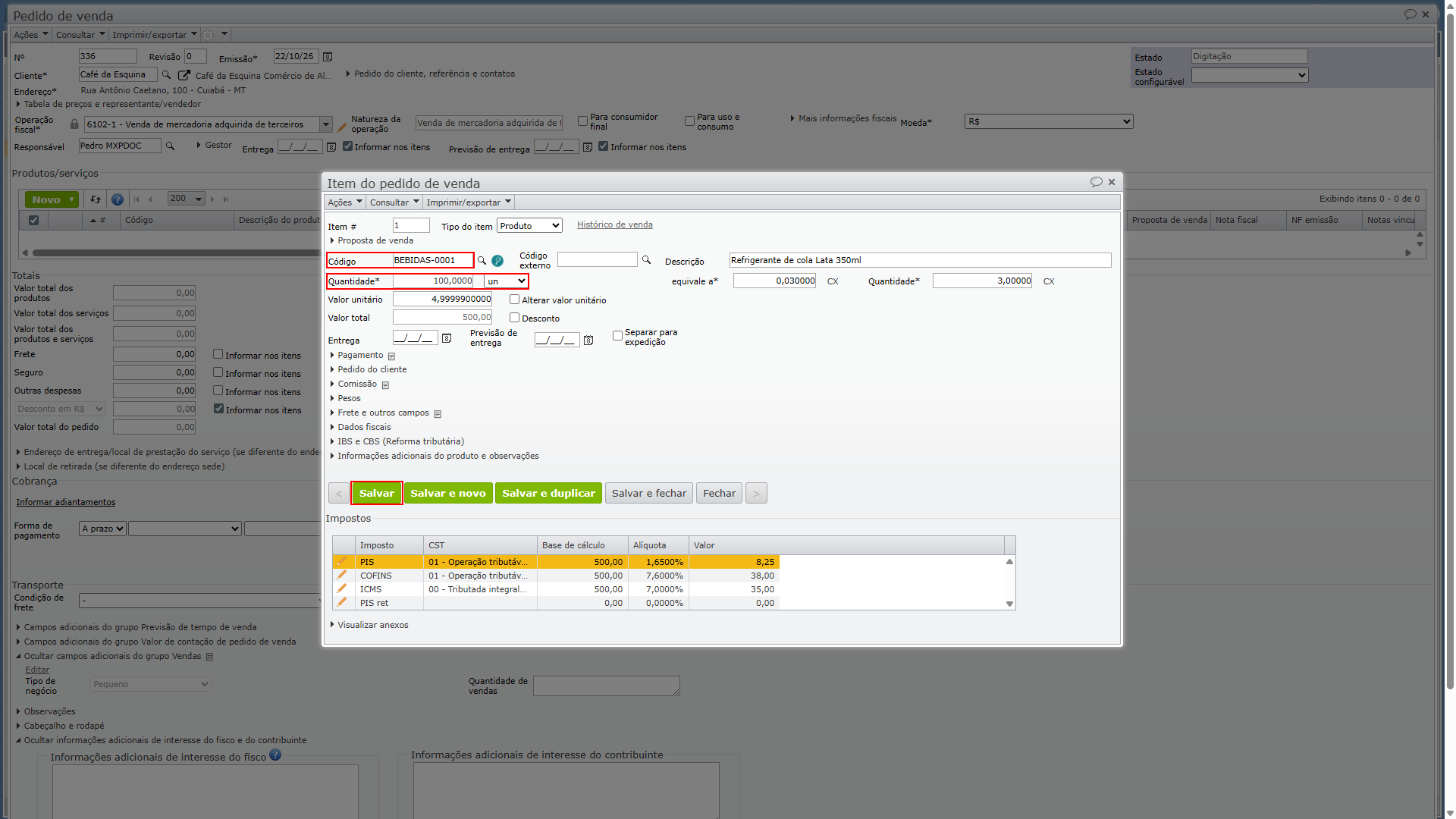1456x819 pixels.
Task: Click the Código externo search magnifier
Action: [x=646, y=259]
